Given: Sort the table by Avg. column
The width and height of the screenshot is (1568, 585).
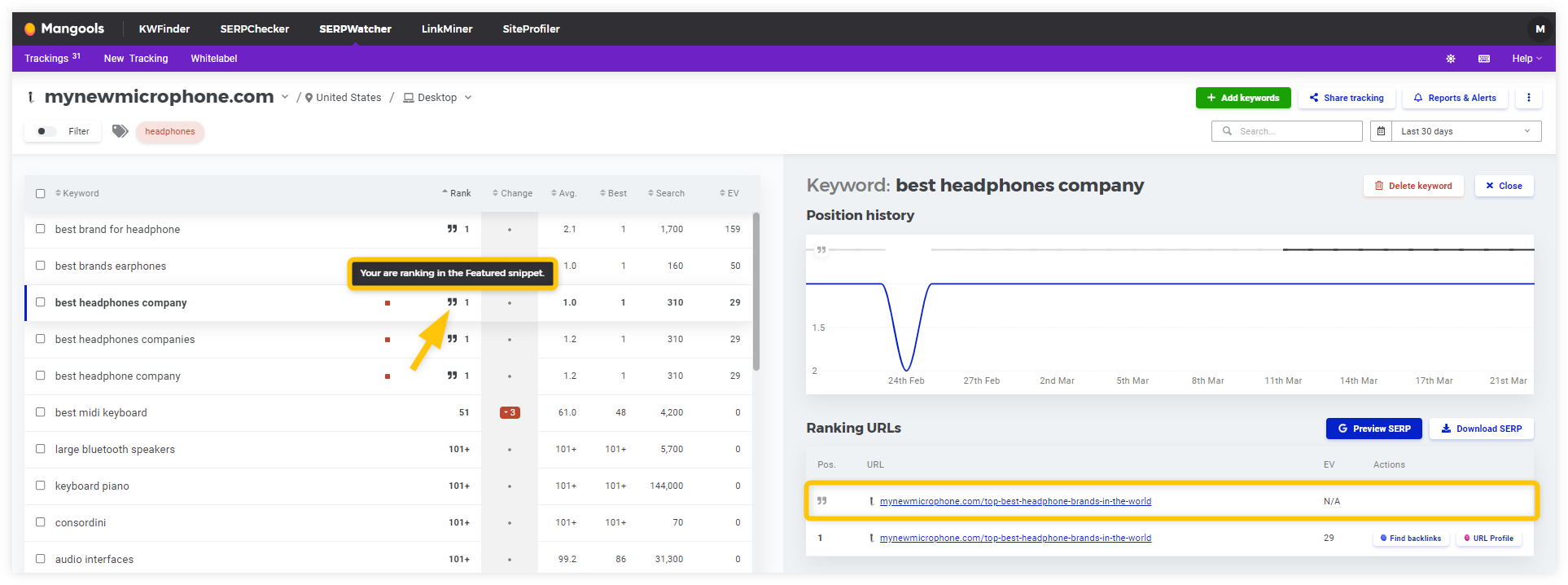Looking at the screenshot, I should pos(563,193).
